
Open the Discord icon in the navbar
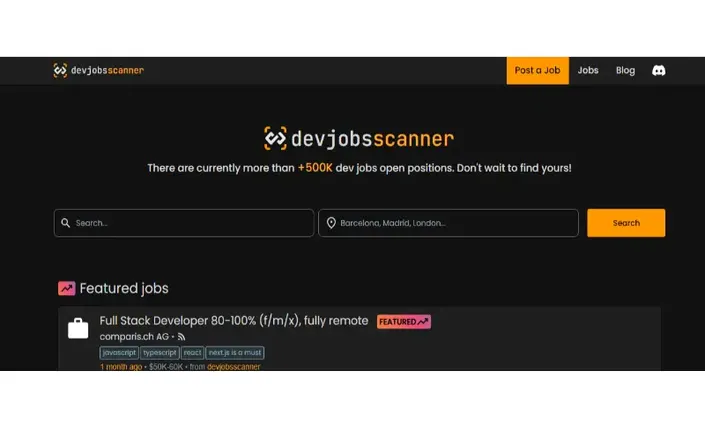coord(659,71)
